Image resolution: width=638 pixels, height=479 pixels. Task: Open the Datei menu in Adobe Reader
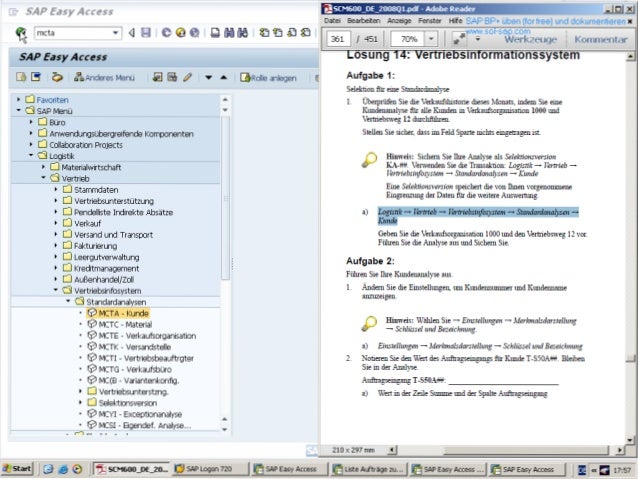coord(332,21)
